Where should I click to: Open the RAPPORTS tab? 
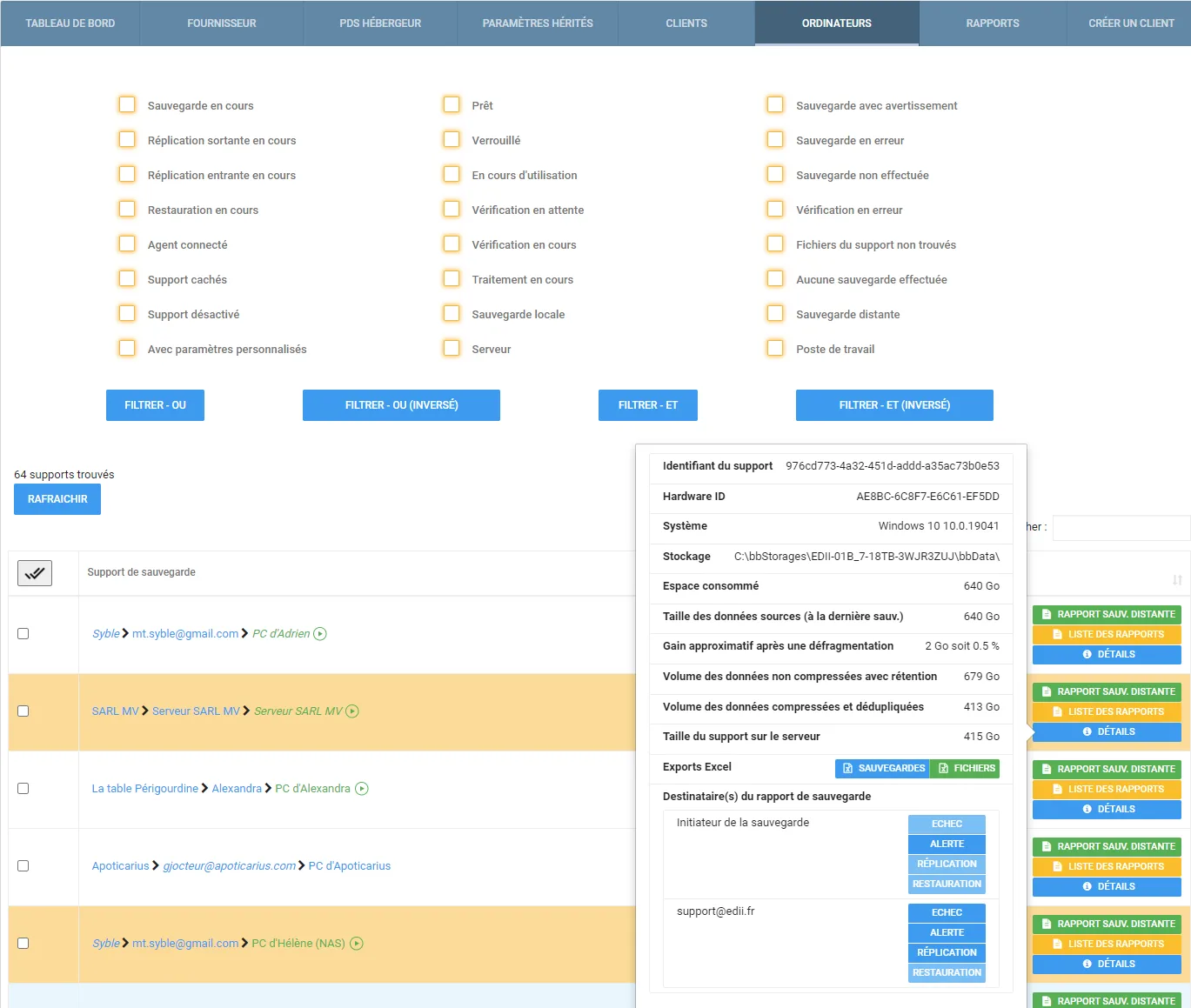coord(993,23)
